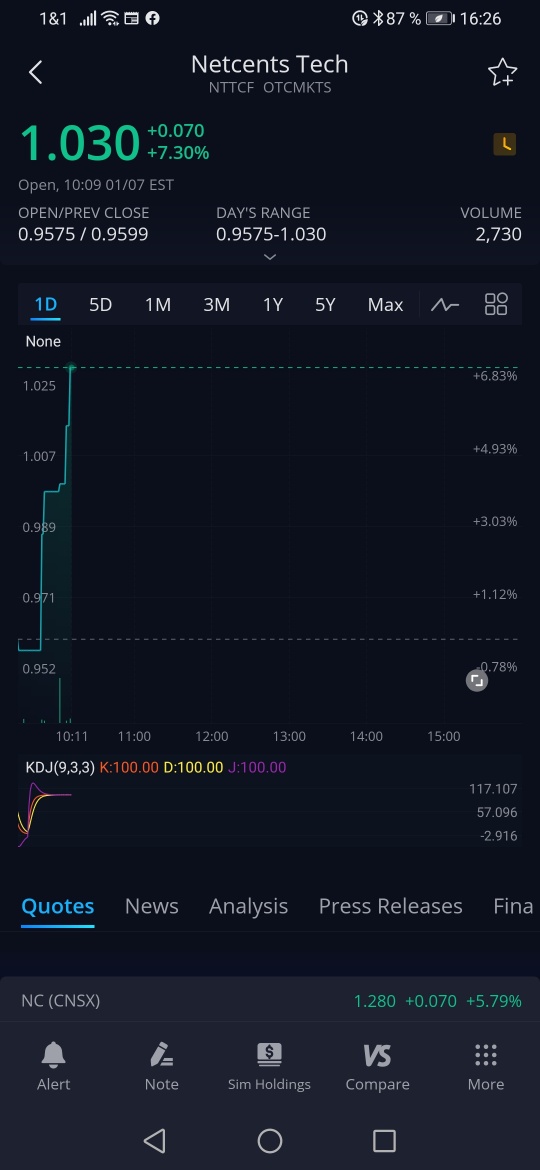Expand the chart to fullscreen
Viewport: 540px width, 1170px height.
click(477, 681)
